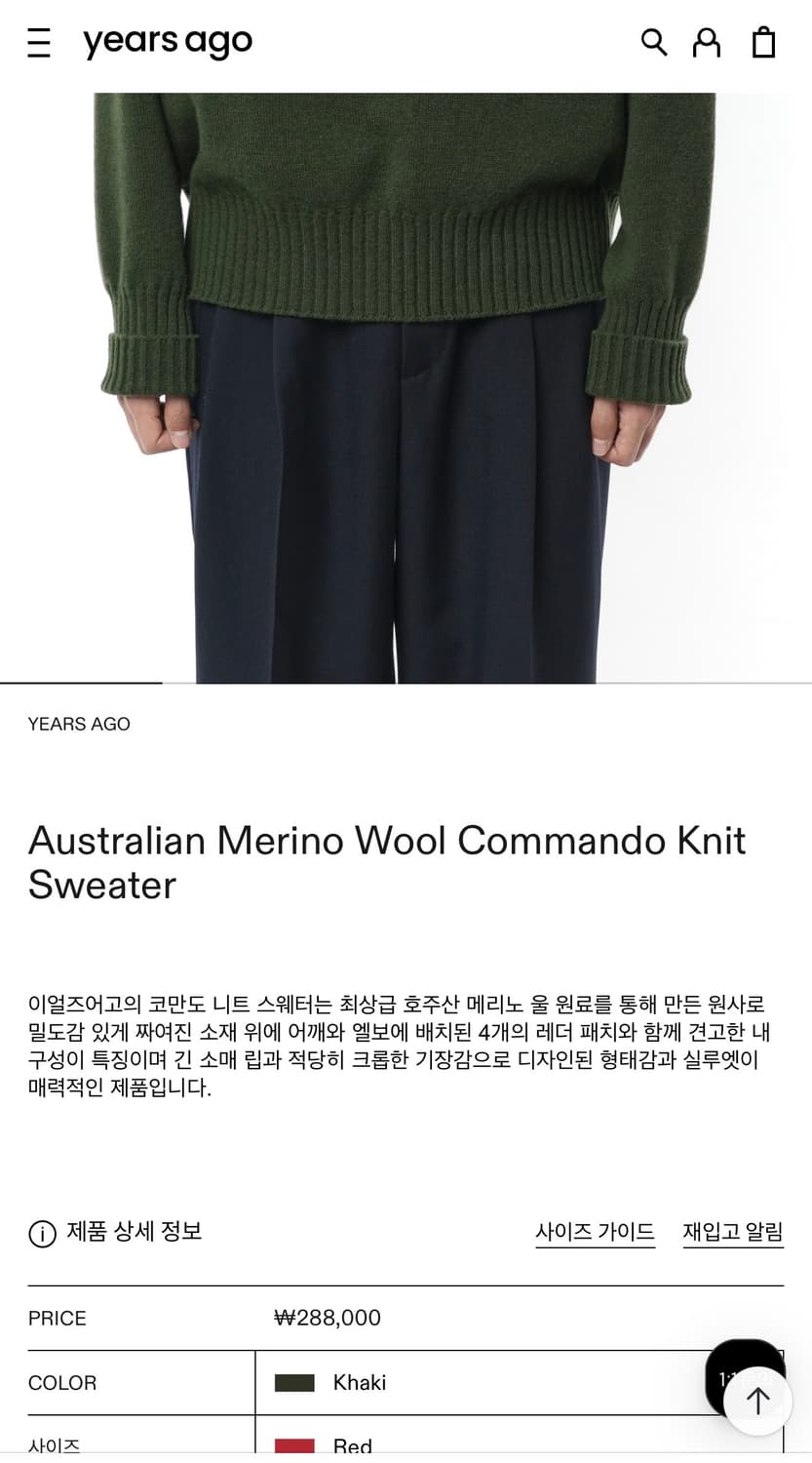Pick the red color swatch
Image resolution: width=812 pixels, height=1463 pixels.
294,1446
